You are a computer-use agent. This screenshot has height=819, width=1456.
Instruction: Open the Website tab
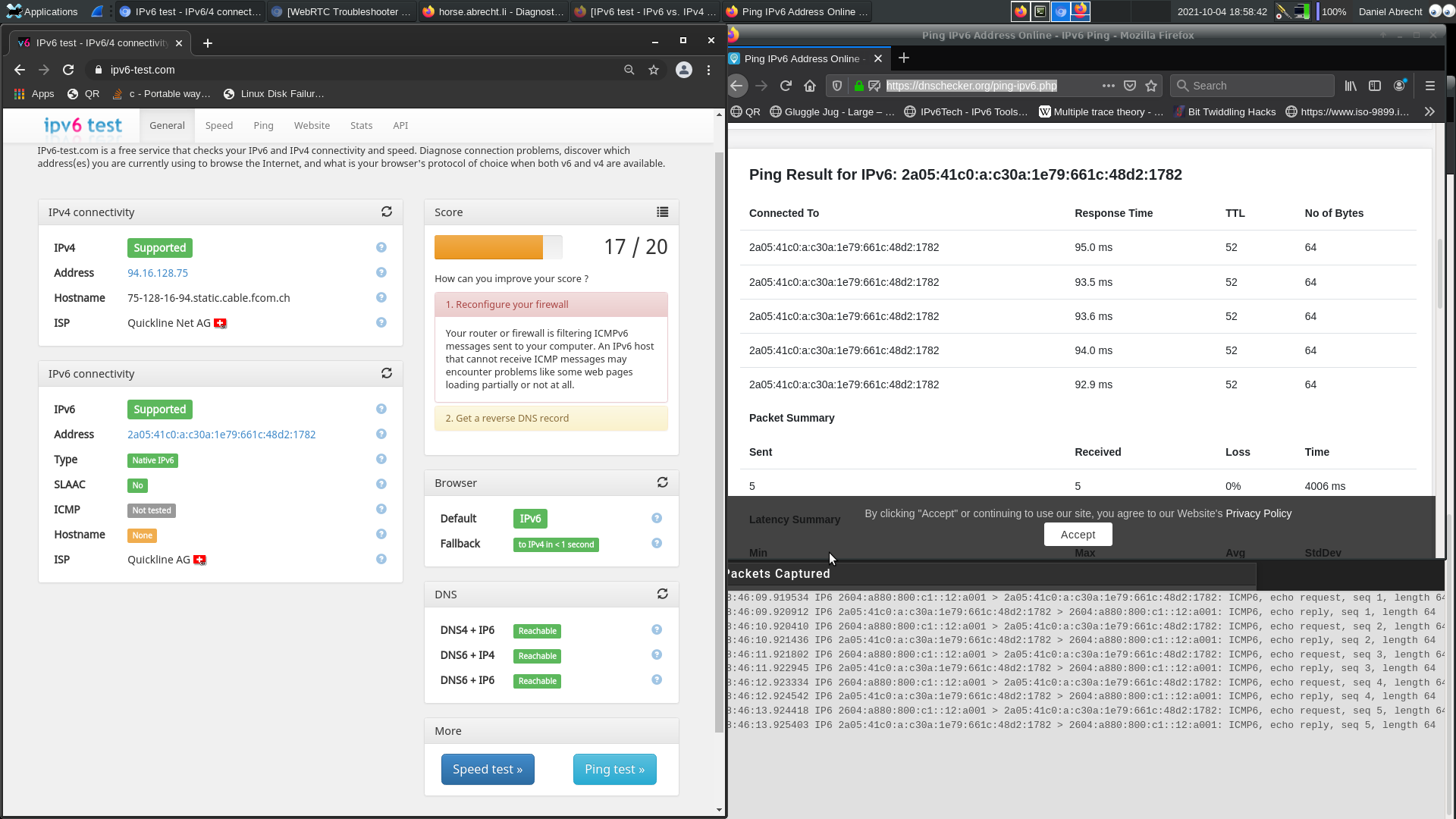(312, 125)
